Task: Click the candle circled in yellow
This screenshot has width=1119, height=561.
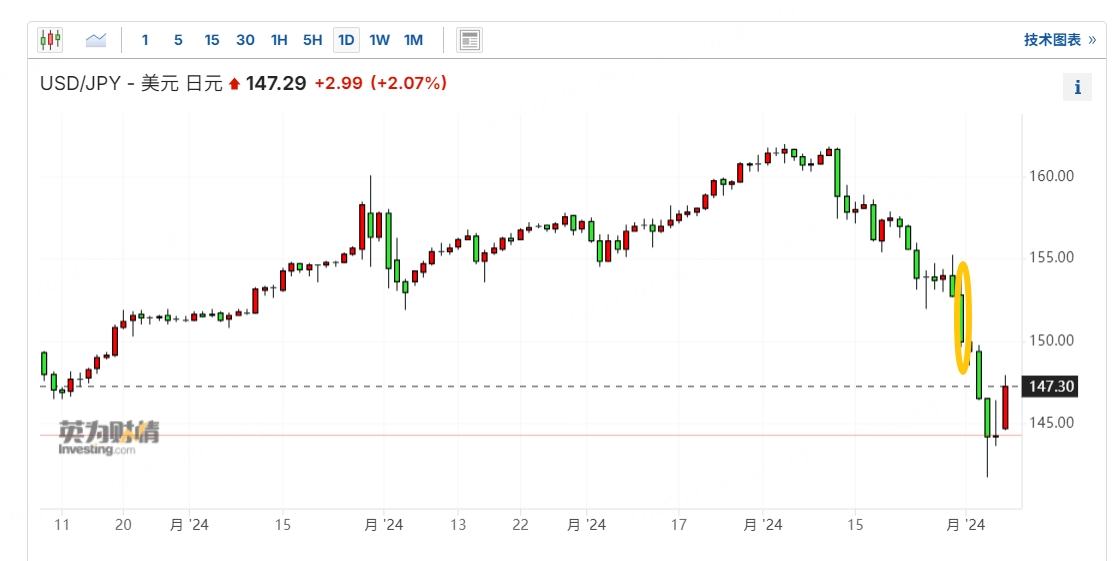Action: tap(962, 318)
